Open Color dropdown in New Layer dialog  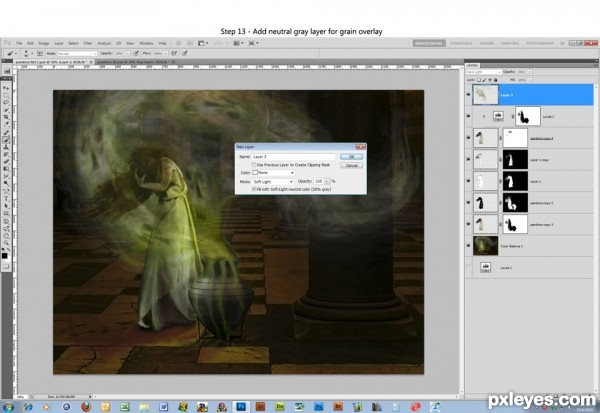[x=273, y=173]
